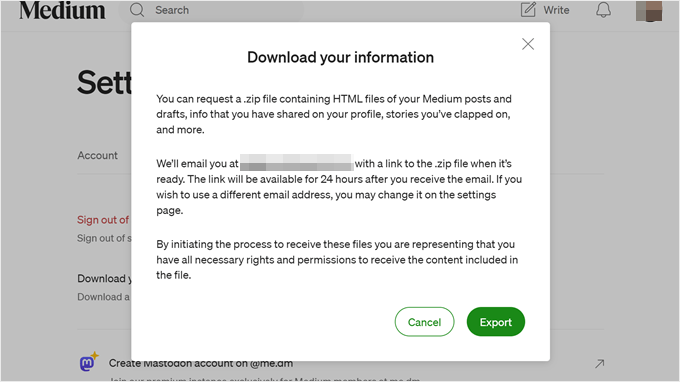The image size is (680, 382).
Task: Select the Account tab in Settings
Action: [x=98, y=155]
